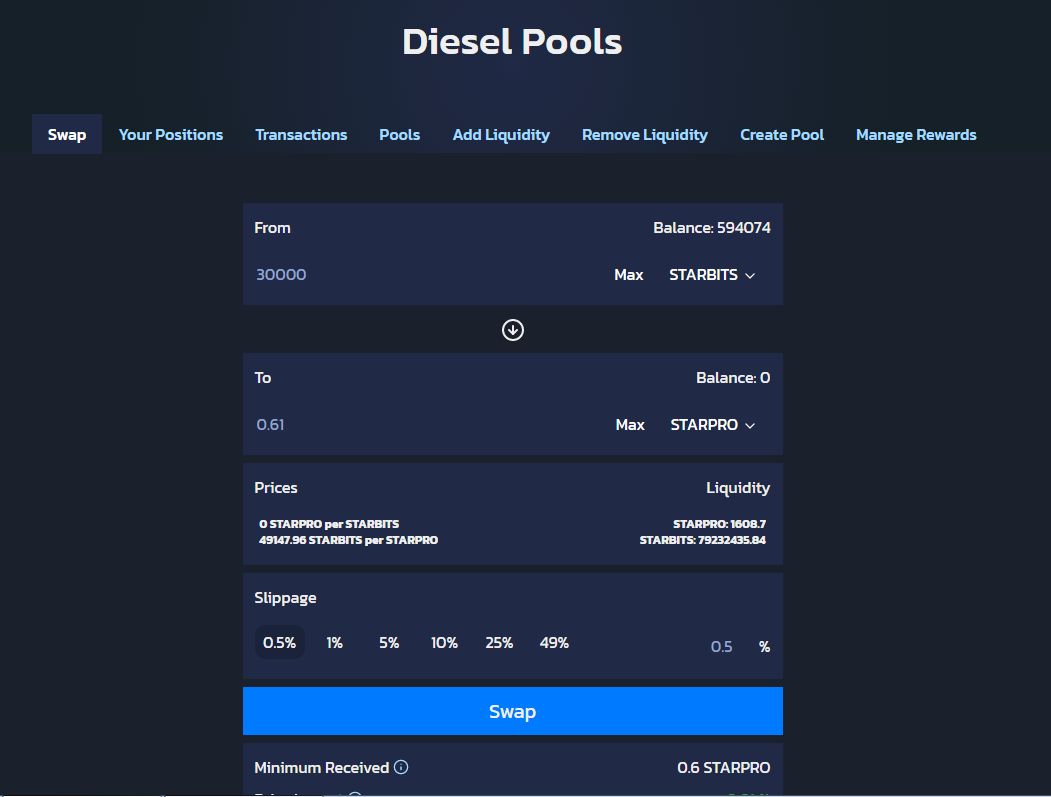
Task: Click '49147.96 STARBITS per STARPRO' price
Action: coord(349,540)
